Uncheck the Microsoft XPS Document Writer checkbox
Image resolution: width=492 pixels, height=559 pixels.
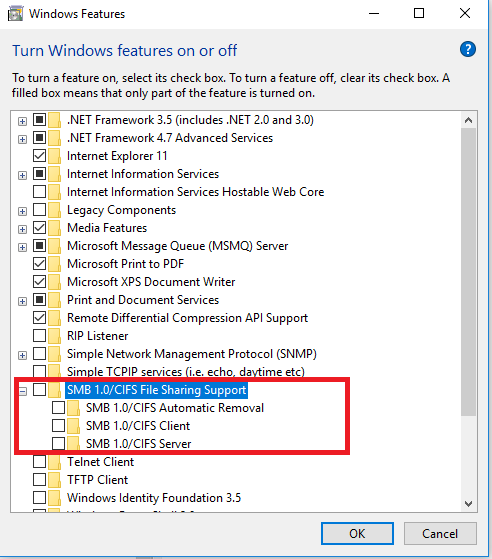point(40,282)
